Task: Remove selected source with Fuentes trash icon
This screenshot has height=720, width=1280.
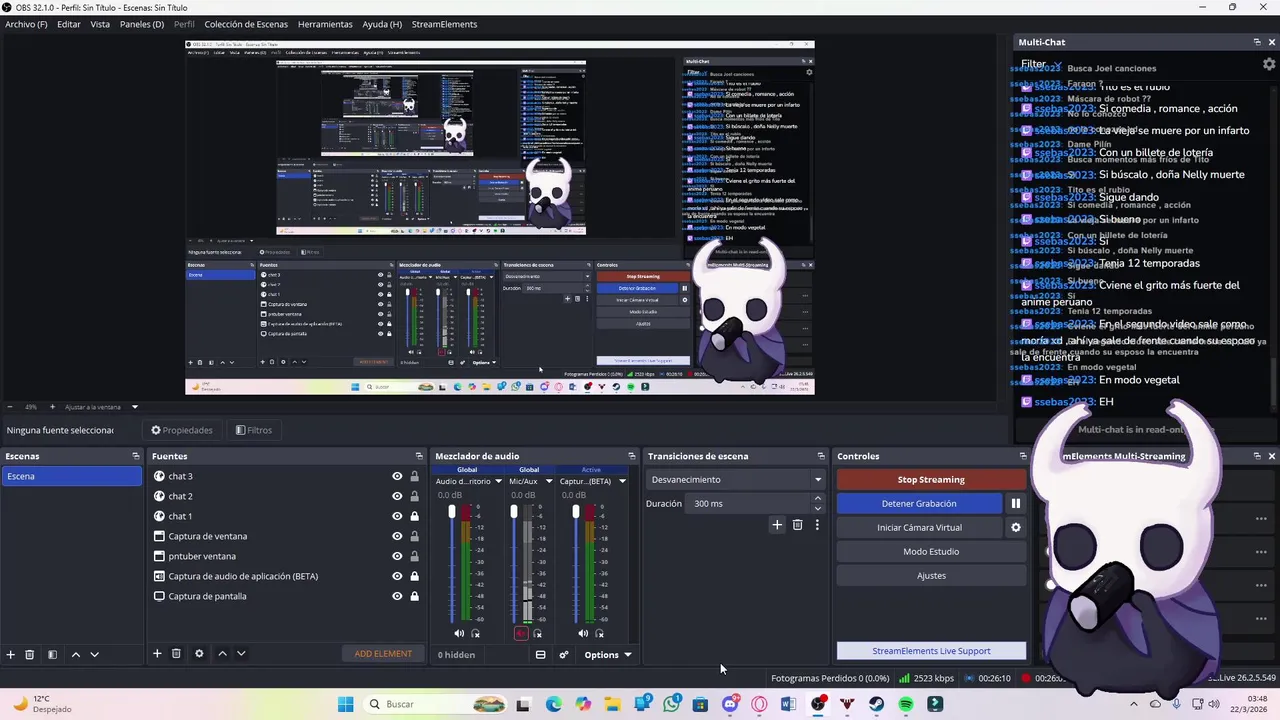Action: point(176,654)
